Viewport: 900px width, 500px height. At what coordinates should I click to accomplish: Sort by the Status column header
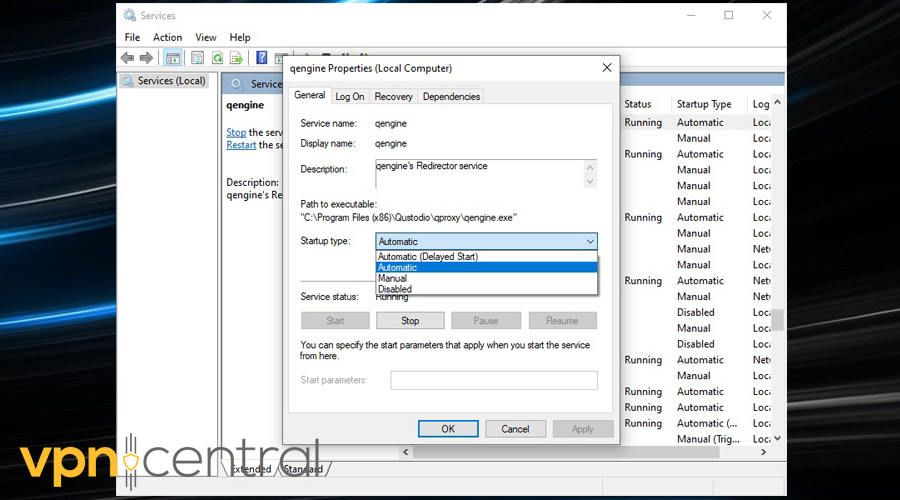pyautogui.click(x=638, y=104)
